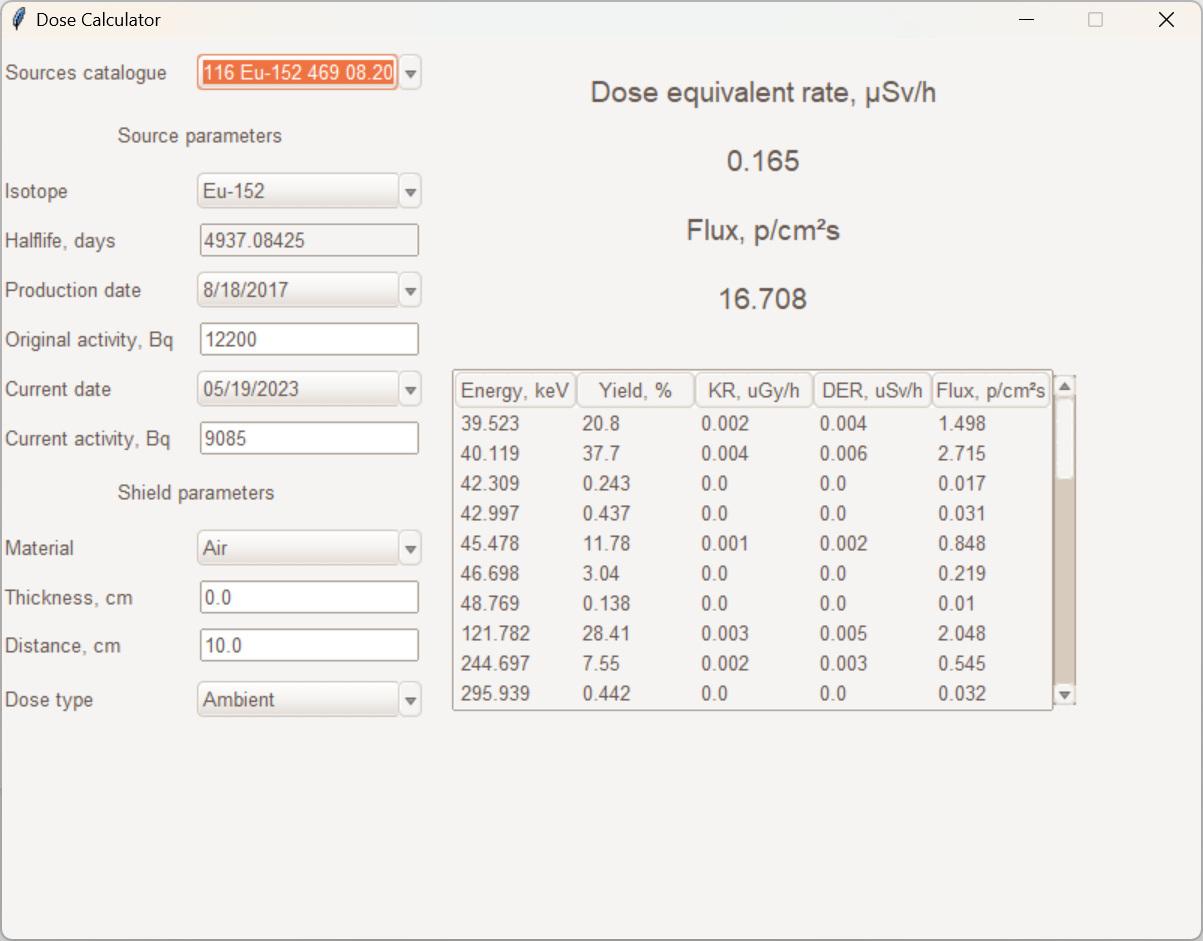This screenshot has height=941, width=1203.
Task: Open the Current date dropdown
Action: coord(409,389)
